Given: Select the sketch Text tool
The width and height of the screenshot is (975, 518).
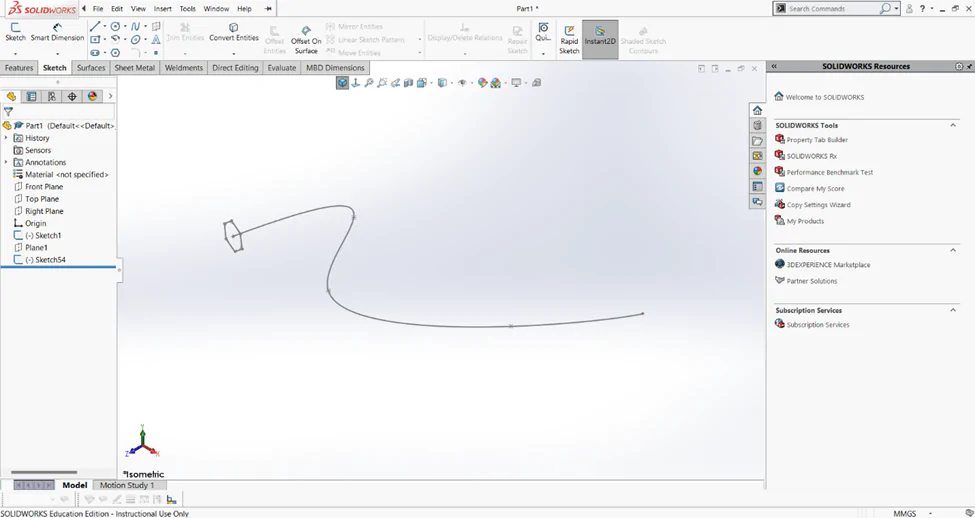Looking at the screenshot, I should coord(156,39).
